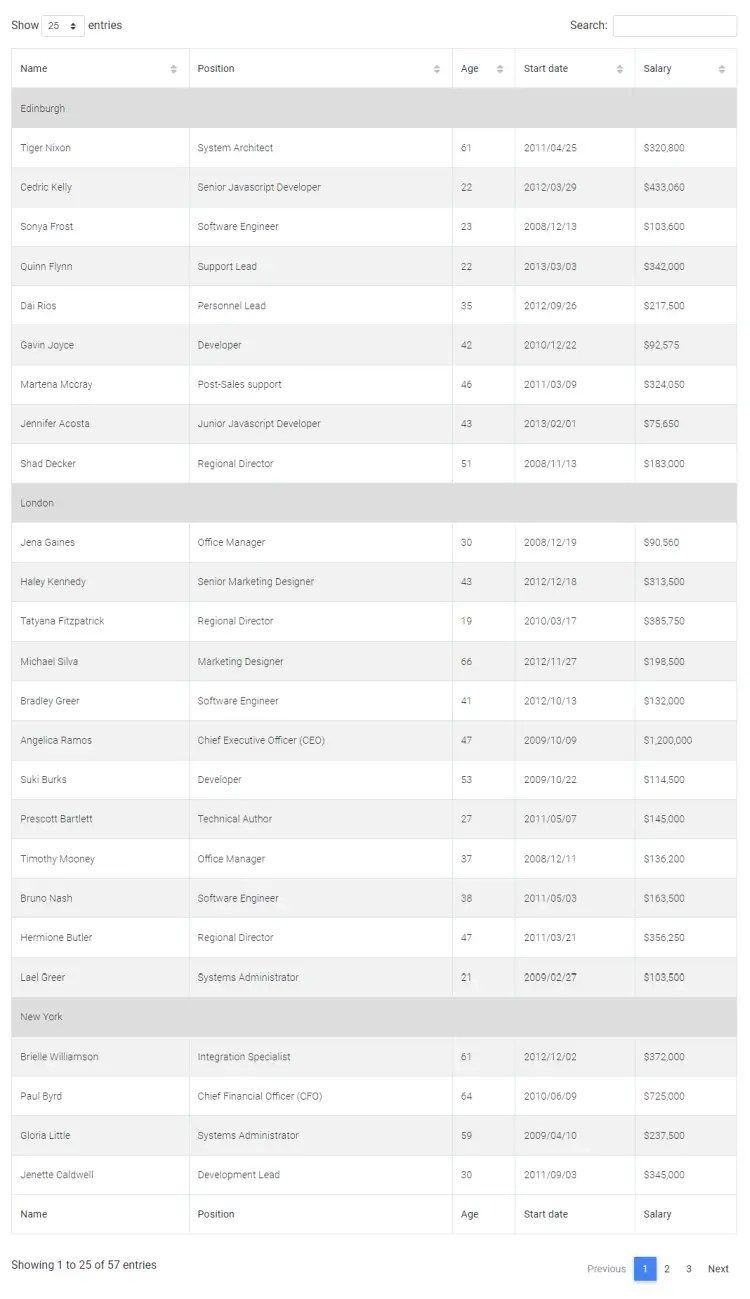Click the Edinburgh group header row
The image size is (750, 1299).
pos(375,107)
